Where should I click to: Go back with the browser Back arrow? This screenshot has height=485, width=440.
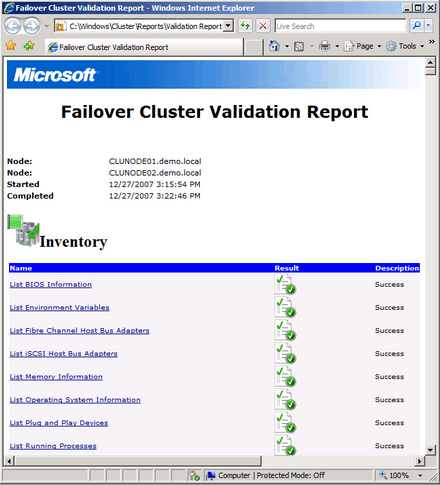13,26
